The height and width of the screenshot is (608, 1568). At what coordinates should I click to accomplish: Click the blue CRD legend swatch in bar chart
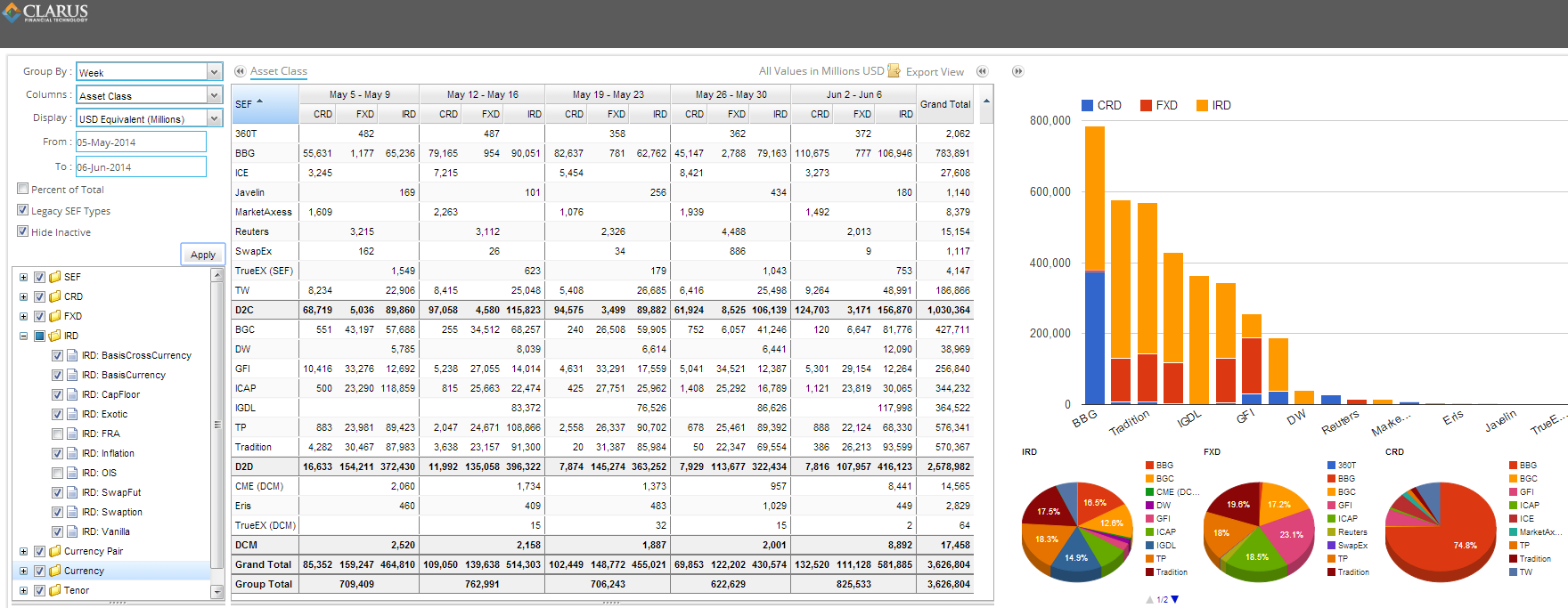tap(1087, 105)
